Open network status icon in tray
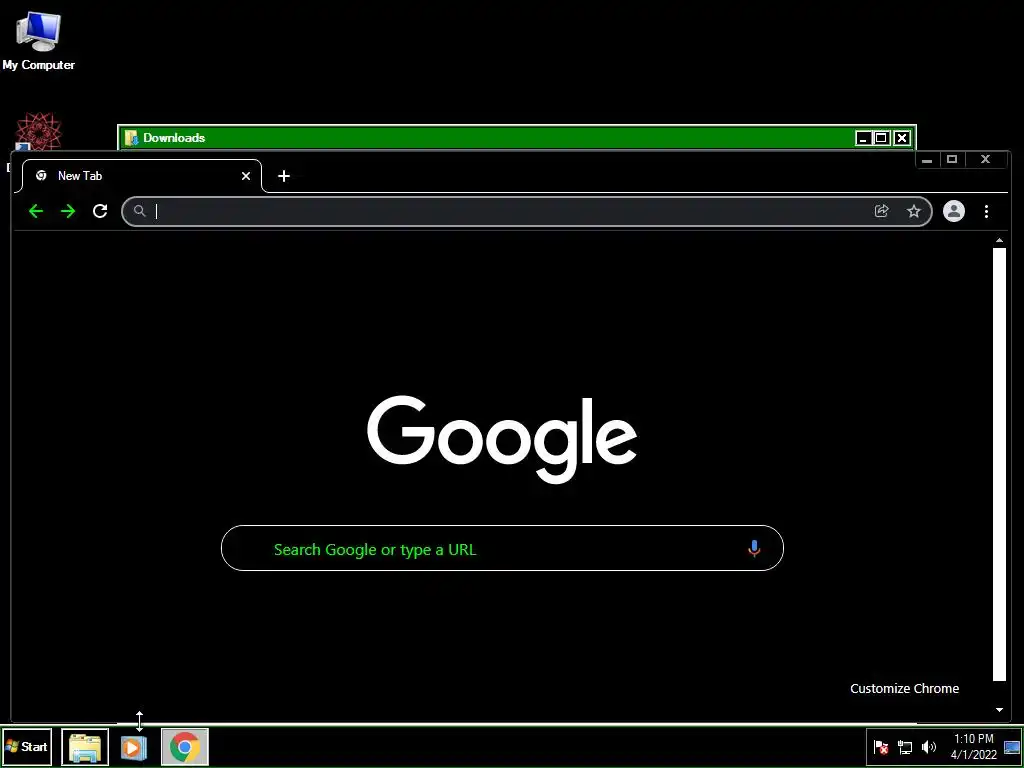 [x=905, y=747]
